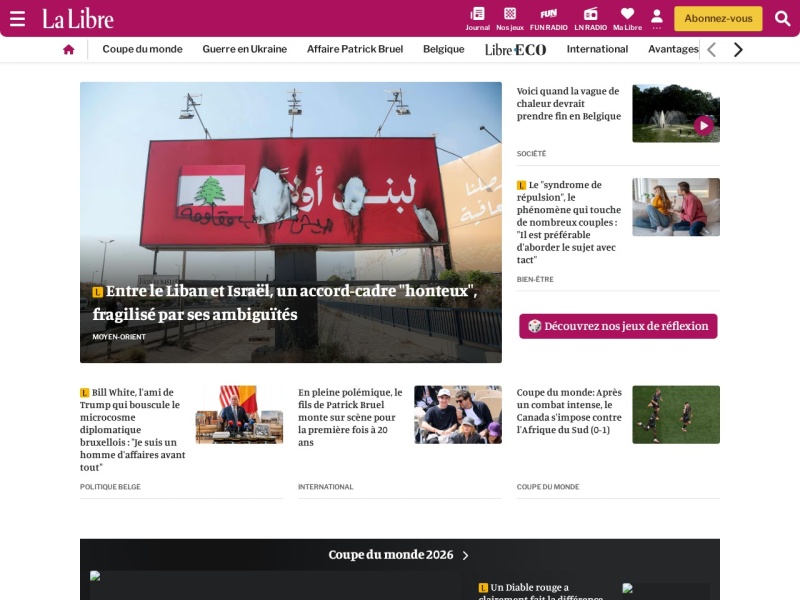Open Bill White press conference thumbnail
Viewport: 800px width, 600px height.
(x=239, y=415)
